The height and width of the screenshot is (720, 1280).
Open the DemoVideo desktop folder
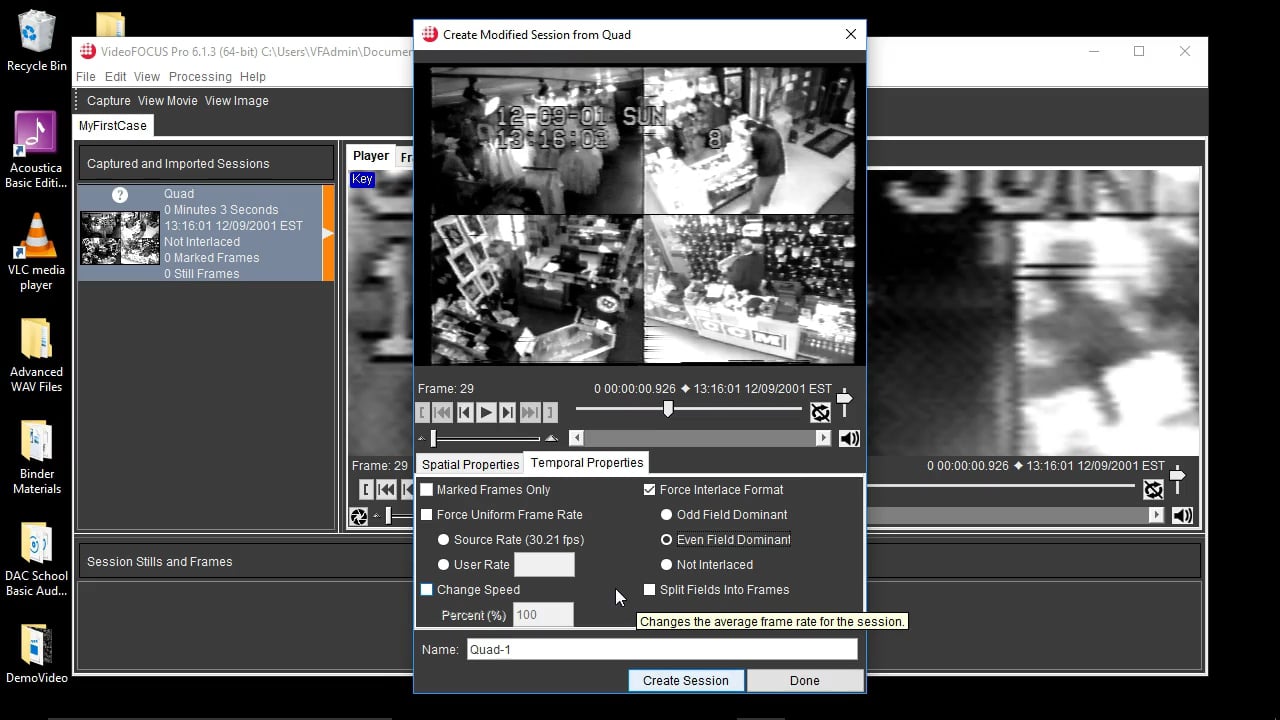point(36,655)
